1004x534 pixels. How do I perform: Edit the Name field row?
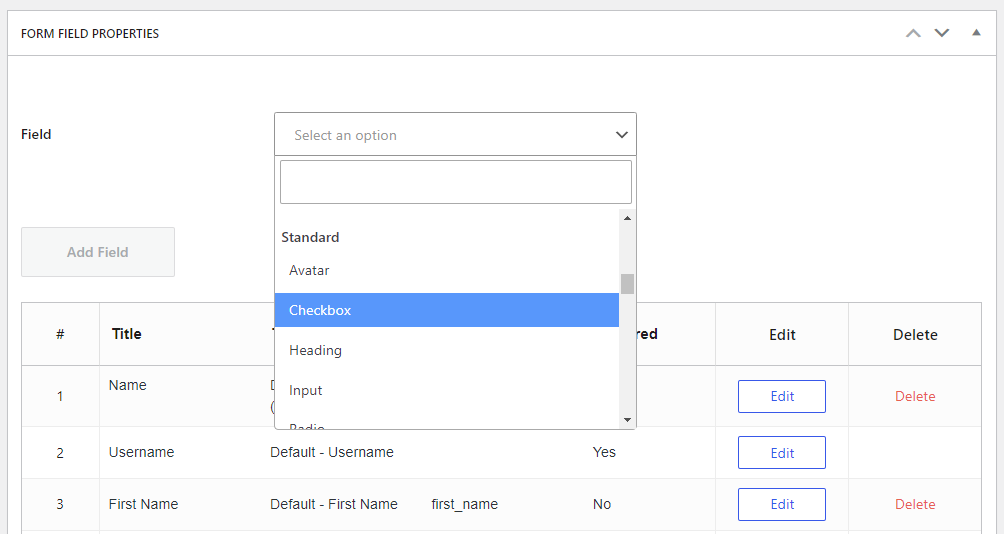(x=781, y=396)
